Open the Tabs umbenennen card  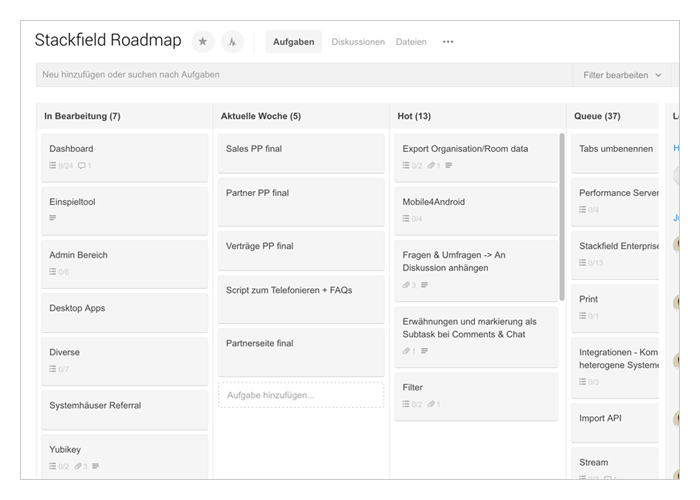point(615,153)
